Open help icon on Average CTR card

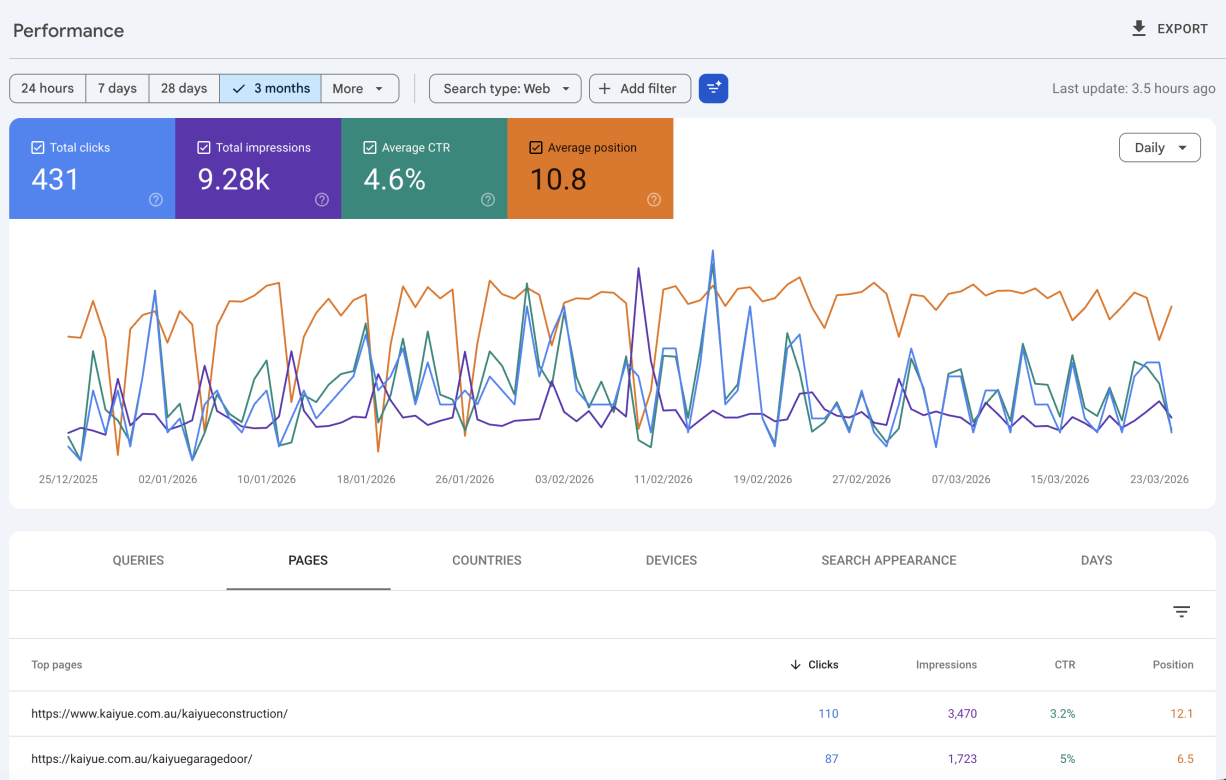488,199
